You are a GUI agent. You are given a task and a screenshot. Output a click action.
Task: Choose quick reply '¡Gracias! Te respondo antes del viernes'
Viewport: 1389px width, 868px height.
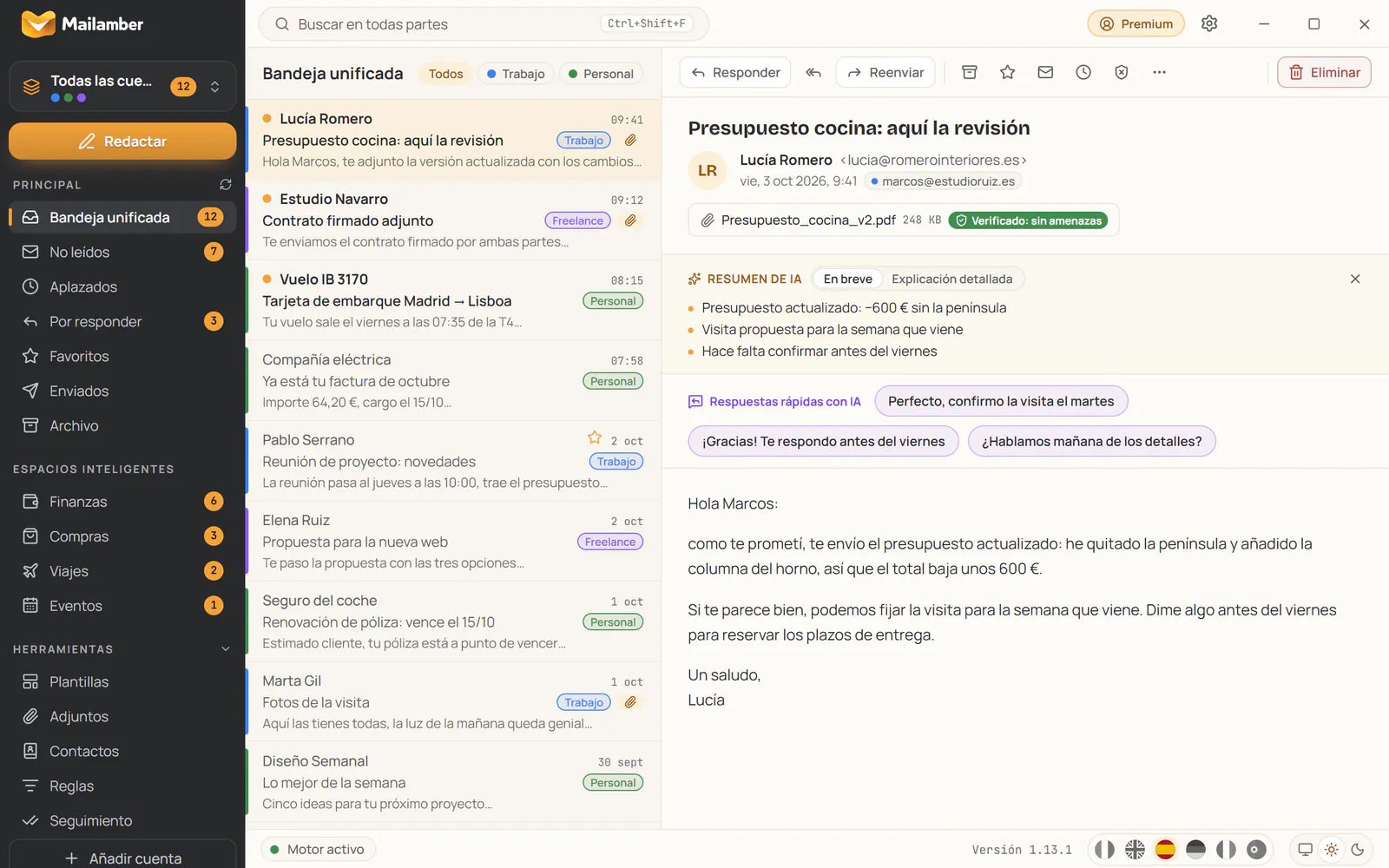pos(823,441)
